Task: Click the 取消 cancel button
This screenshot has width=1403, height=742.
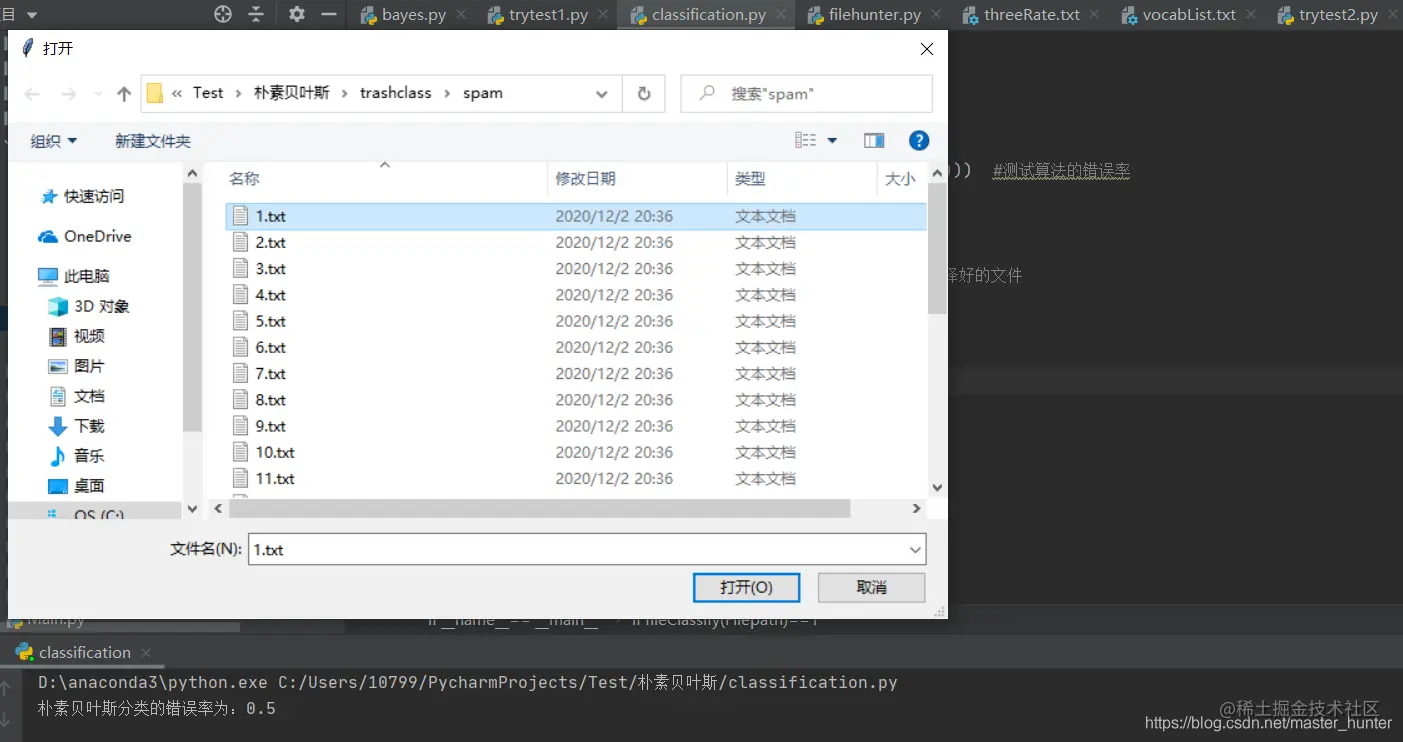Action: coord(870,587)
